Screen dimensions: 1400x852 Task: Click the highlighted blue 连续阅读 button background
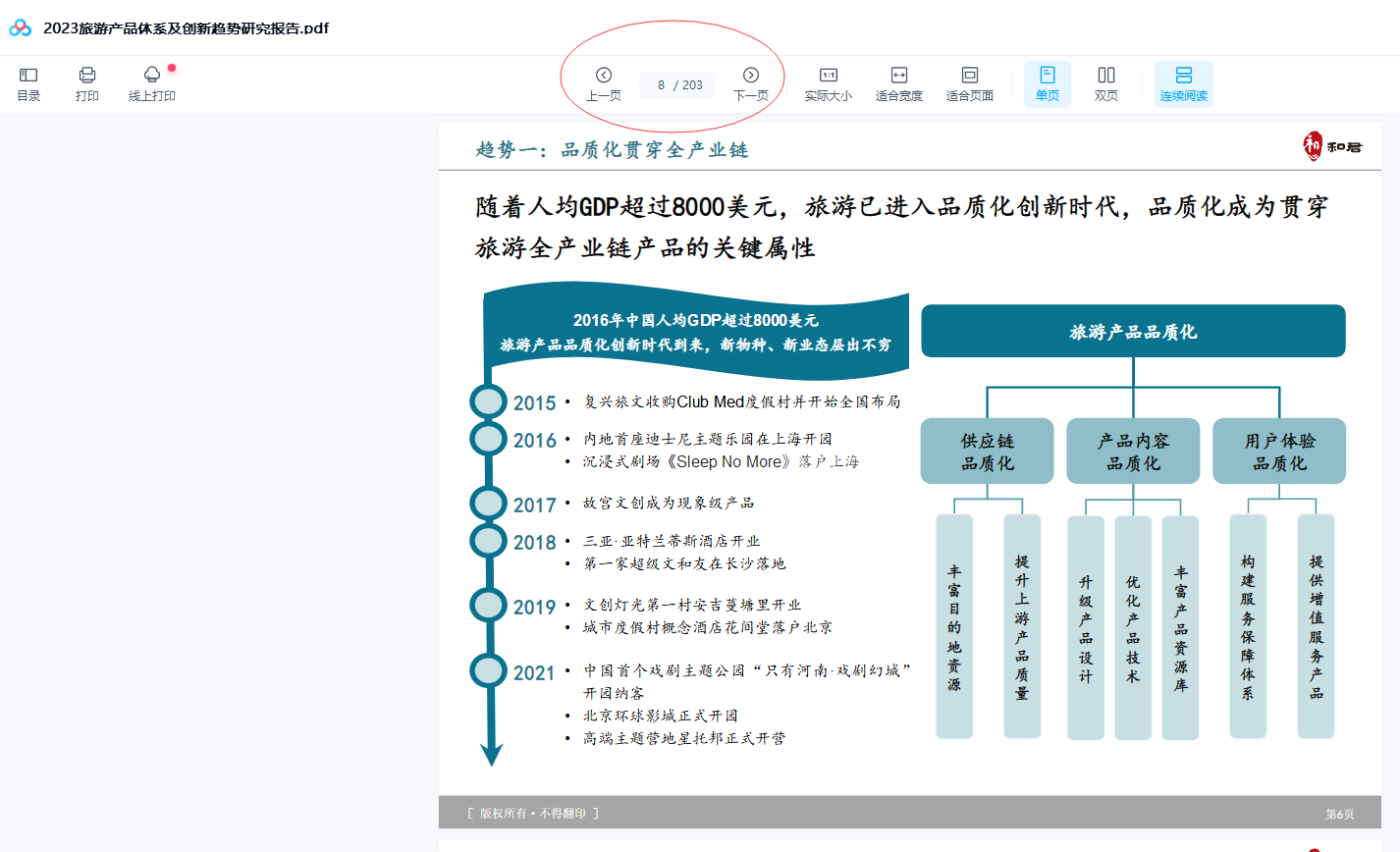1182,83
